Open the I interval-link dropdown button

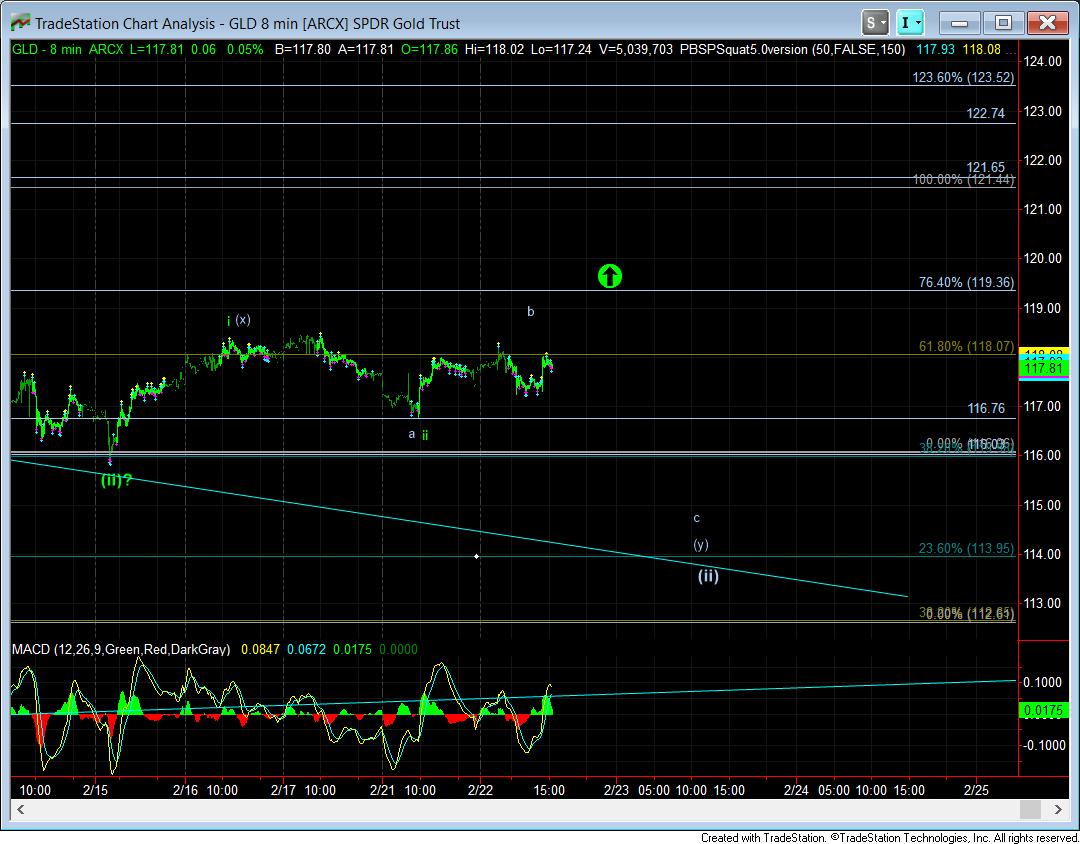[911, 23]
